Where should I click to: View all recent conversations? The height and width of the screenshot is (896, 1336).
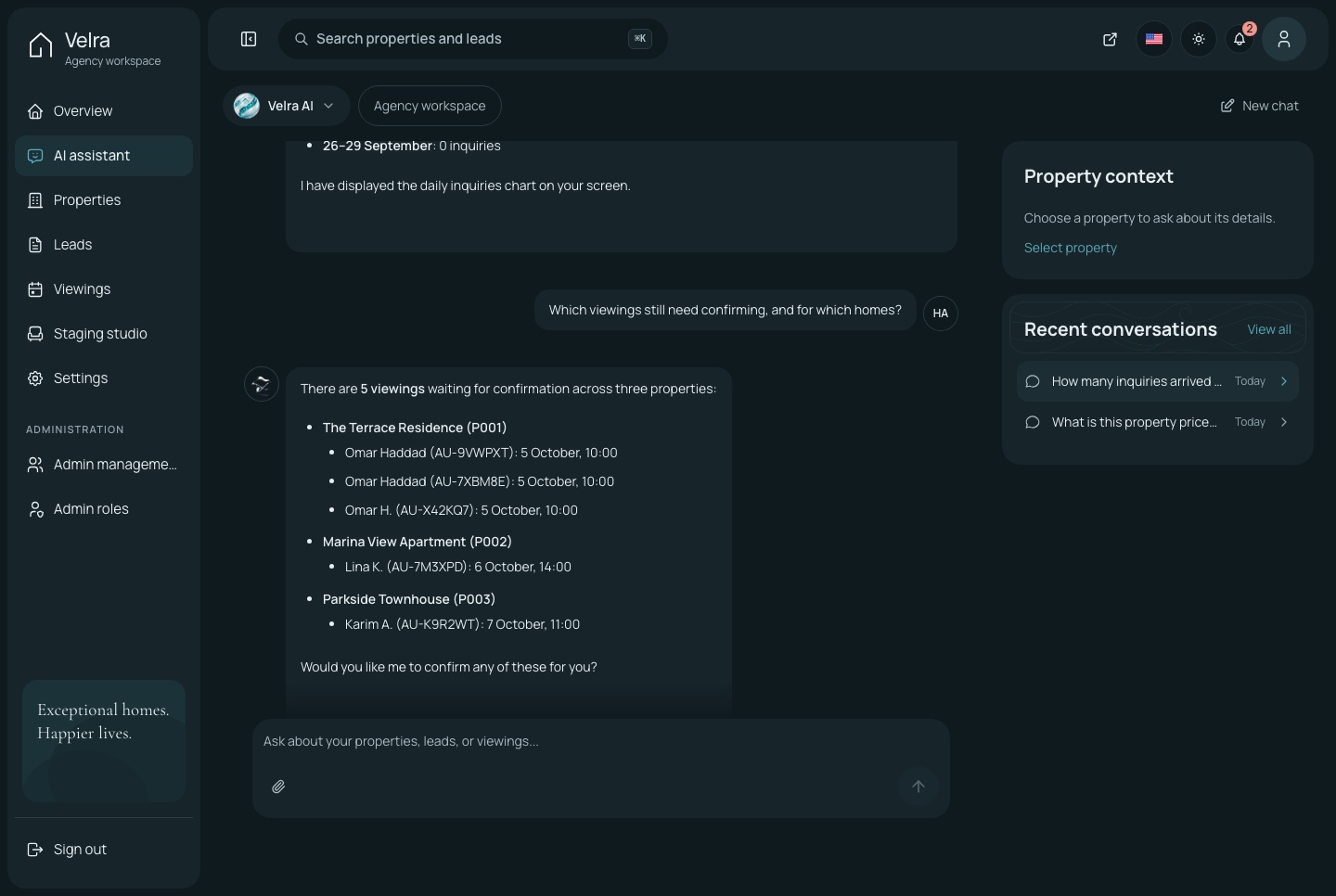point(1268,329)
